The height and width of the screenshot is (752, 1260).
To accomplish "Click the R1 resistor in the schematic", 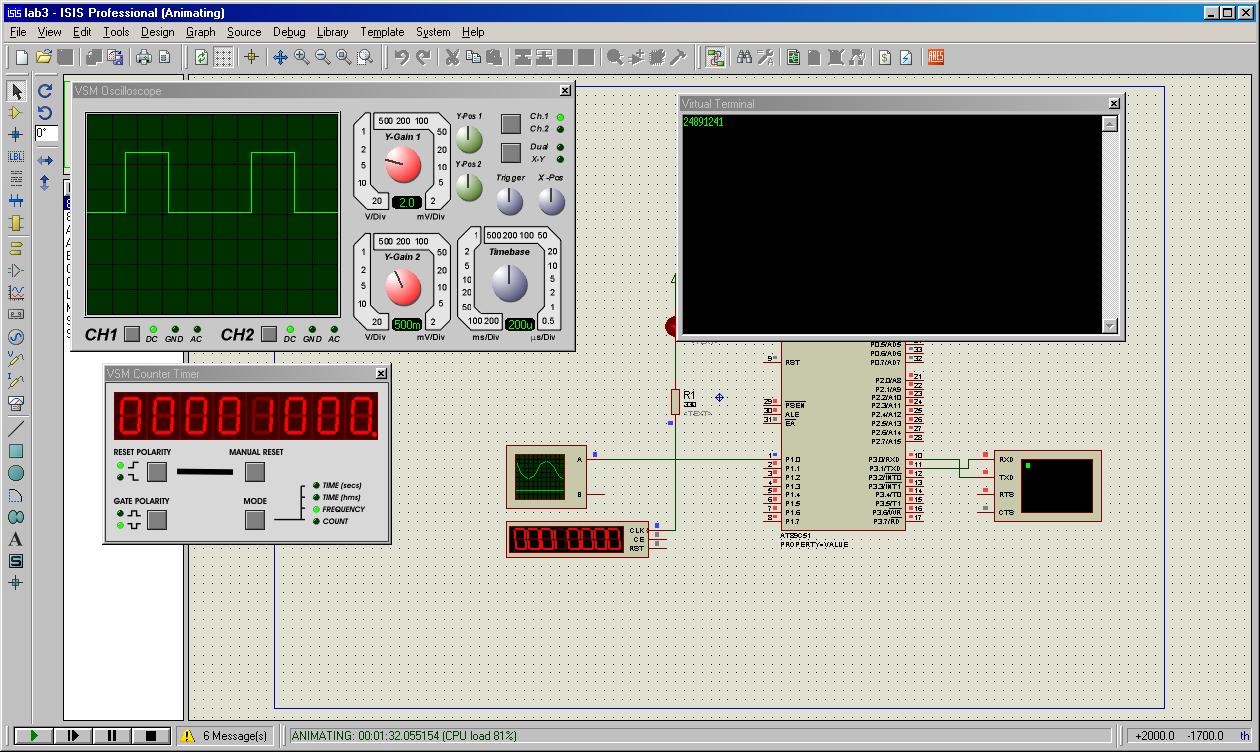I will (675, 401).
